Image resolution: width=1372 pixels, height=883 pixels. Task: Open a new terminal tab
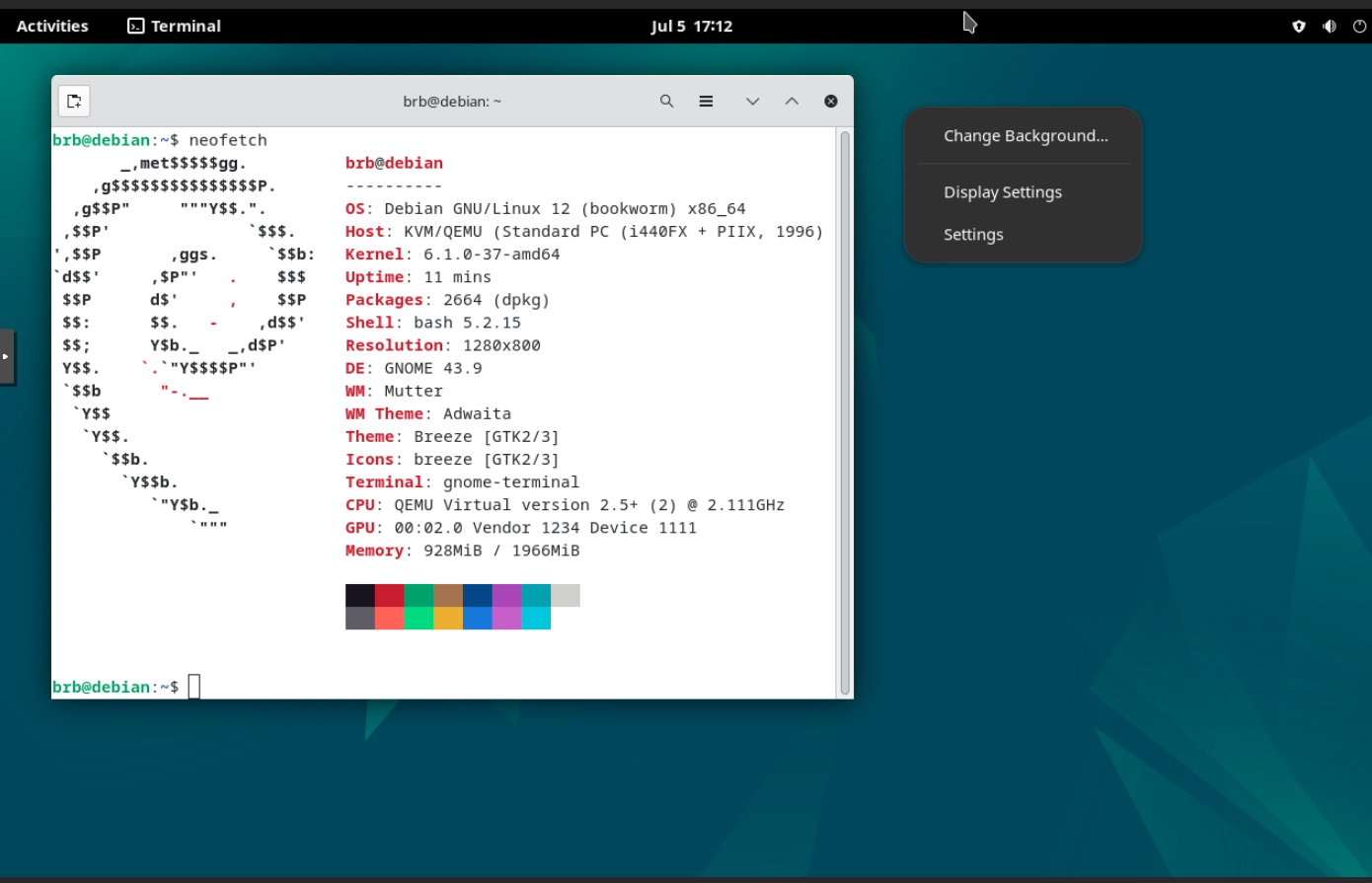tap(74, 101)
